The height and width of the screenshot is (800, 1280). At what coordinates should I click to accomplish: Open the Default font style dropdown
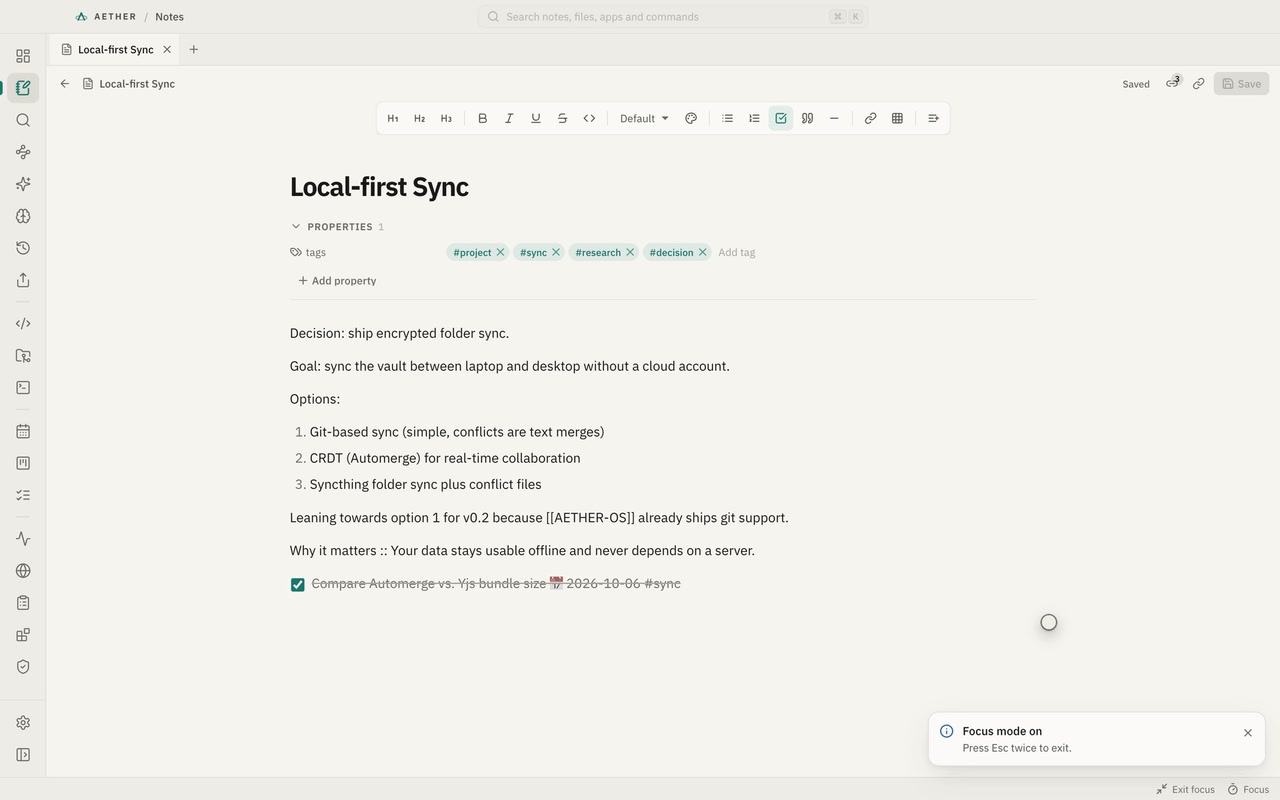point(644,118)
